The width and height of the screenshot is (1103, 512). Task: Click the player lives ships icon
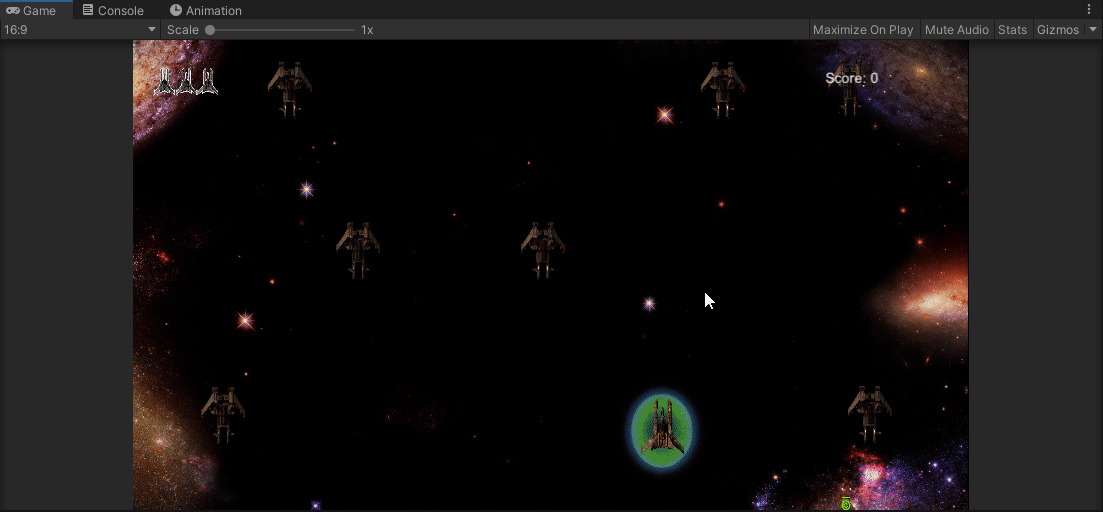pyautogui.click(x=186, y=82)
